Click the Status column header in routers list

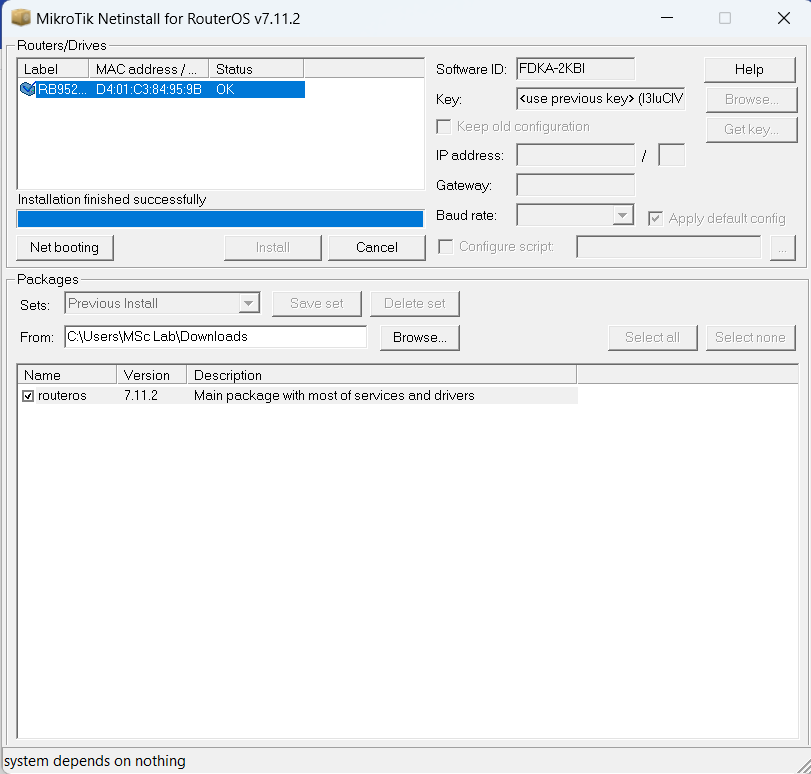tap(256, 69)
